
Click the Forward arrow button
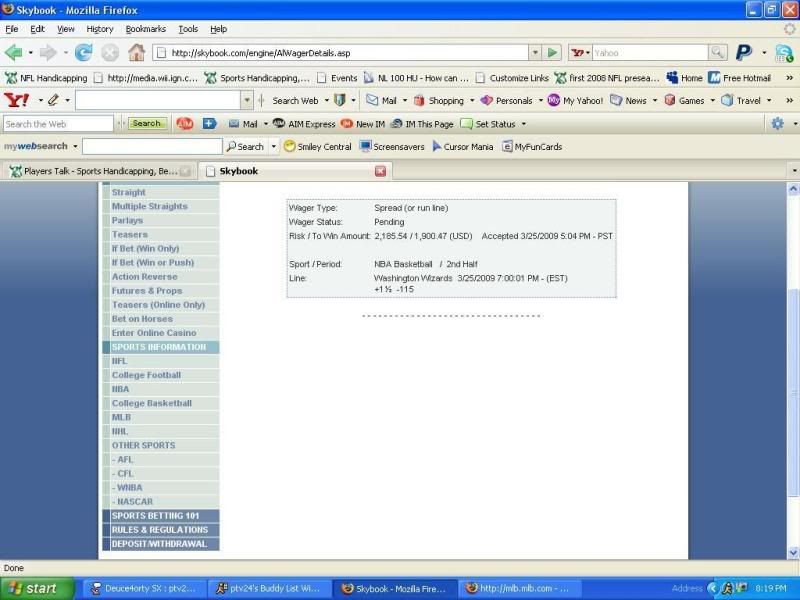pyautogui.click(x=48, y=53)
